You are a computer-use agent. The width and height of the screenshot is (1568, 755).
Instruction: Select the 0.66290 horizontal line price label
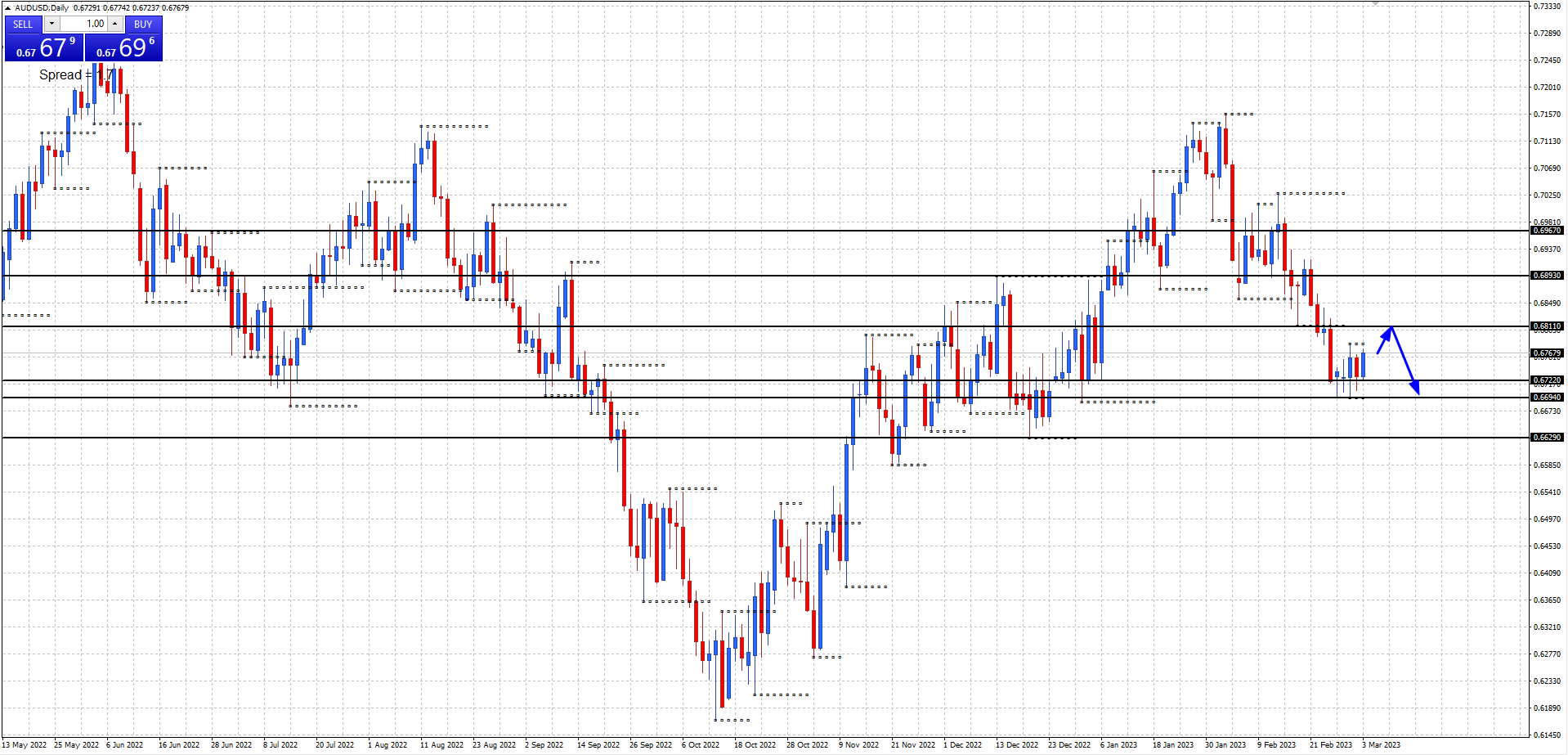1546,438
